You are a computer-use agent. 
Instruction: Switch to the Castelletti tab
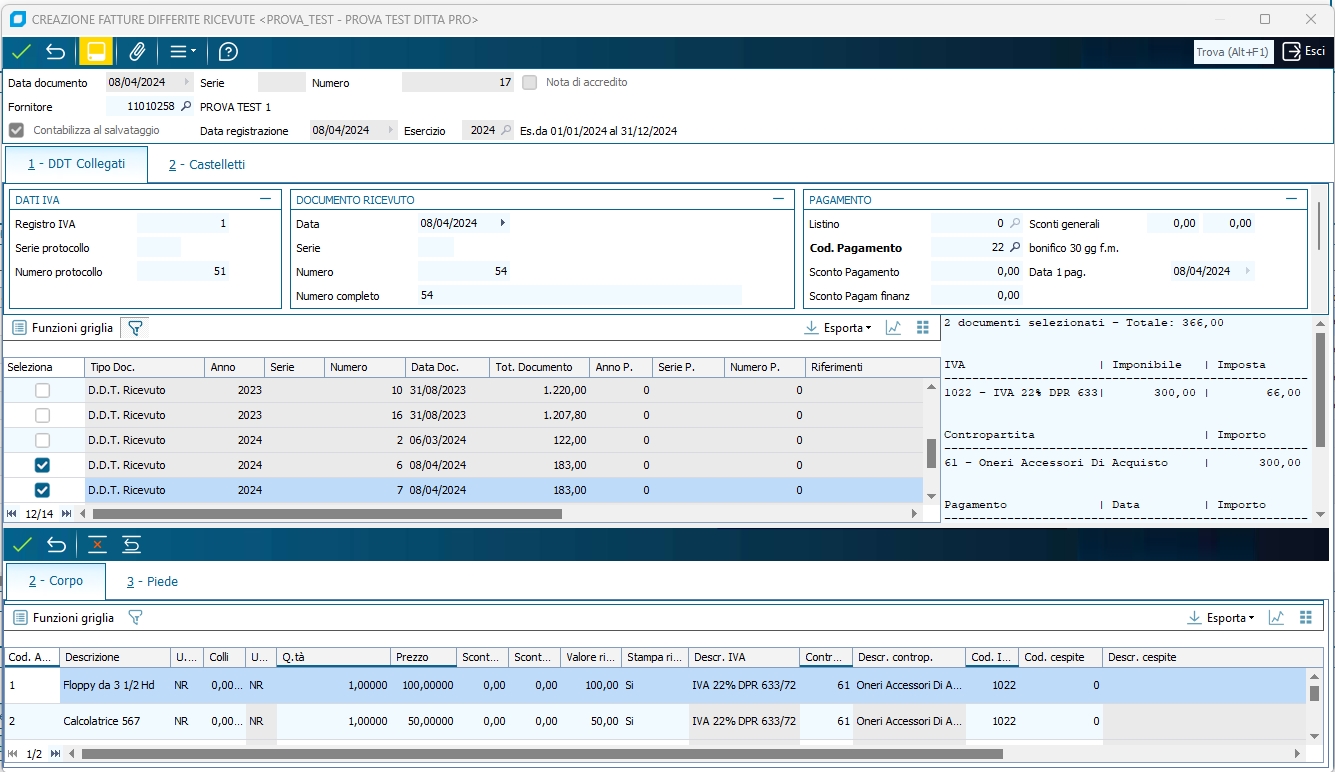(x=206, y=164)
